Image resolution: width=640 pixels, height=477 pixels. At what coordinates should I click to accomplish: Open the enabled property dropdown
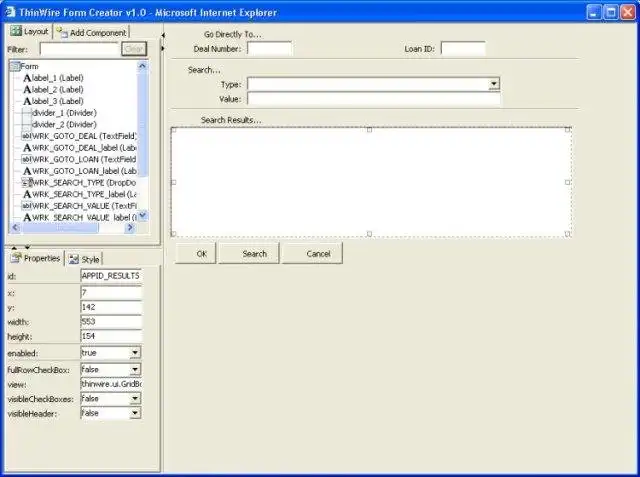pos(135,353)
